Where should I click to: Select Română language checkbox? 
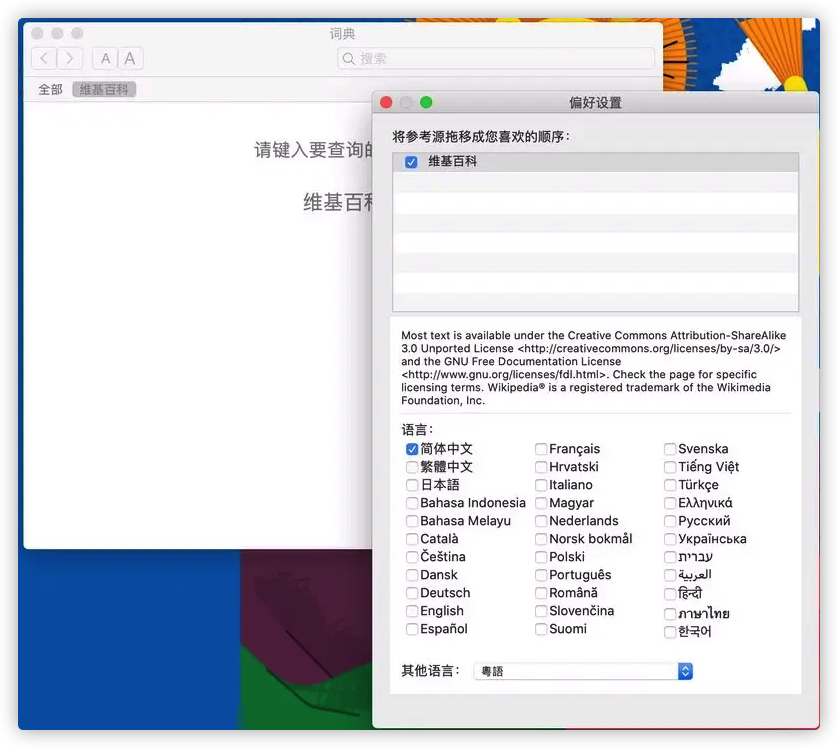(x=541, y=593)
